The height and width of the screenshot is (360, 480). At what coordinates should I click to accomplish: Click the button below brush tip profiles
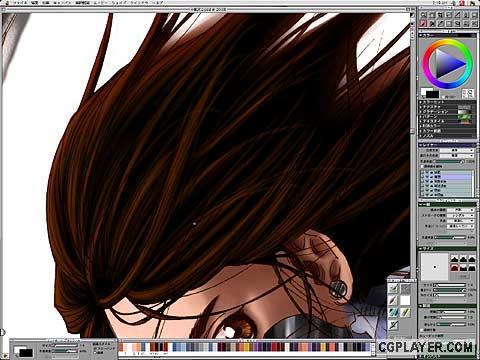pyautogui.click(x=463, y=276)
